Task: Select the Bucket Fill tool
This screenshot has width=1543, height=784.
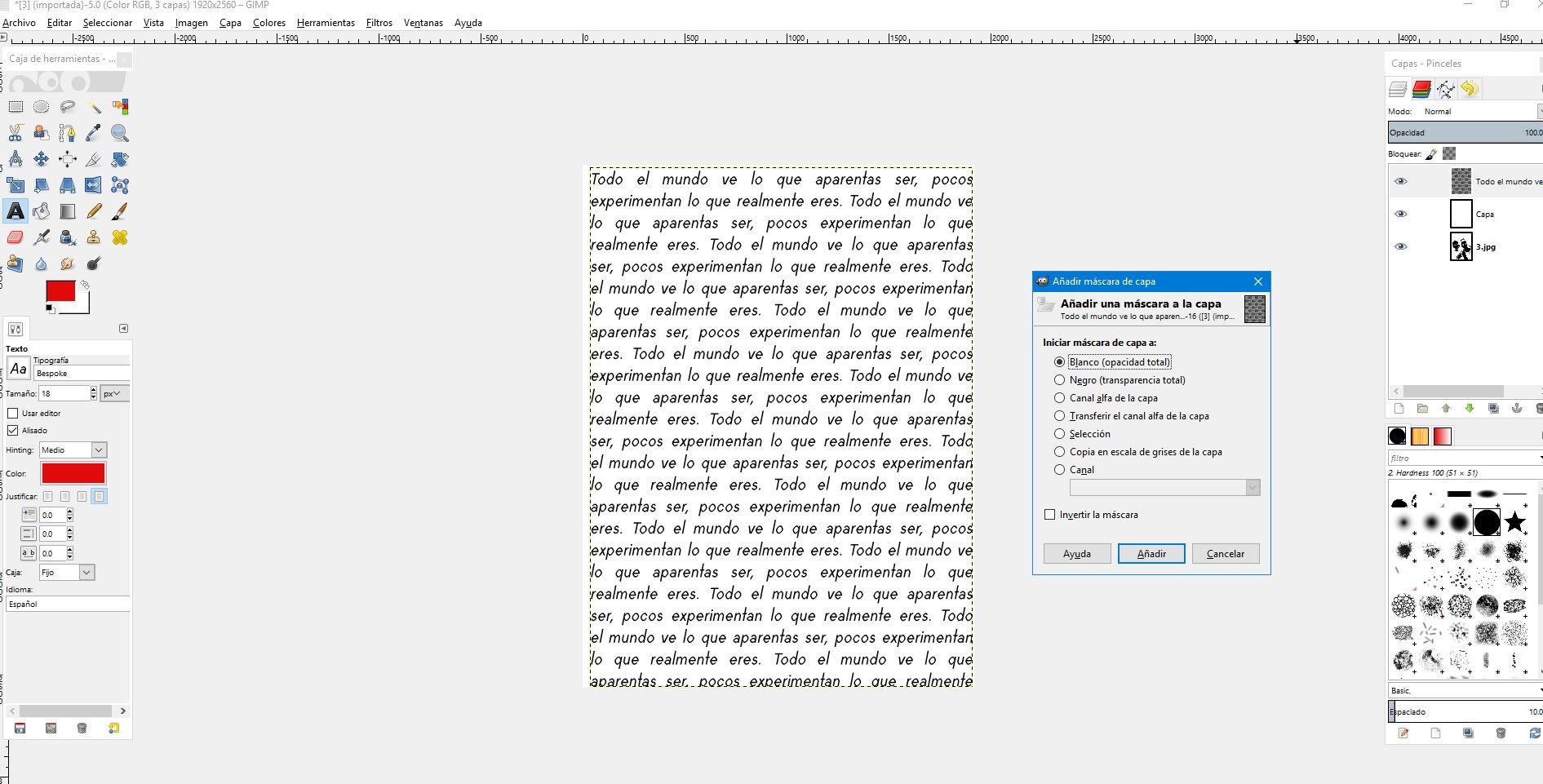Action: (42, 211)
